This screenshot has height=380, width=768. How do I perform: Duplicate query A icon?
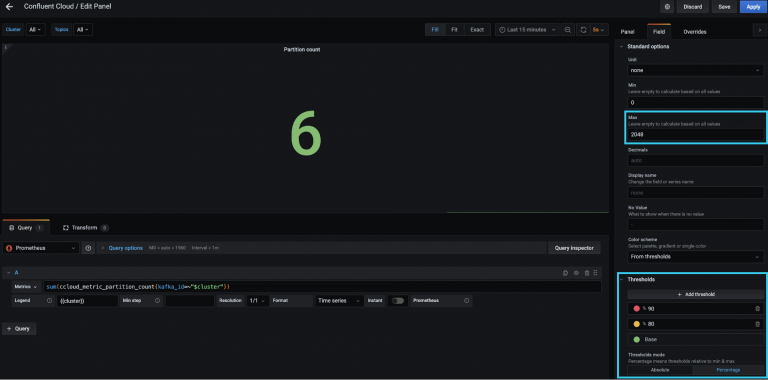tap(565, 273)
